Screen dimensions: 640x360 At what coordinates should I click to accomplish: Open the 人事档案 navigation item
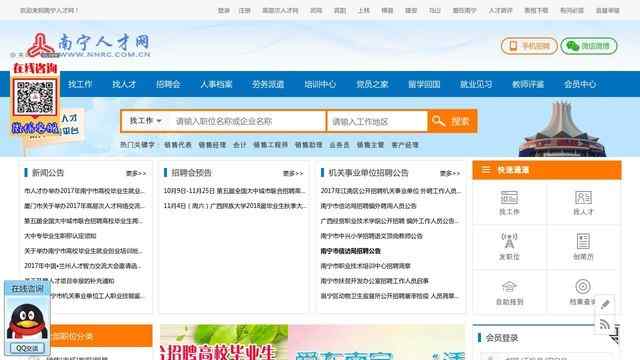point(216,84)
